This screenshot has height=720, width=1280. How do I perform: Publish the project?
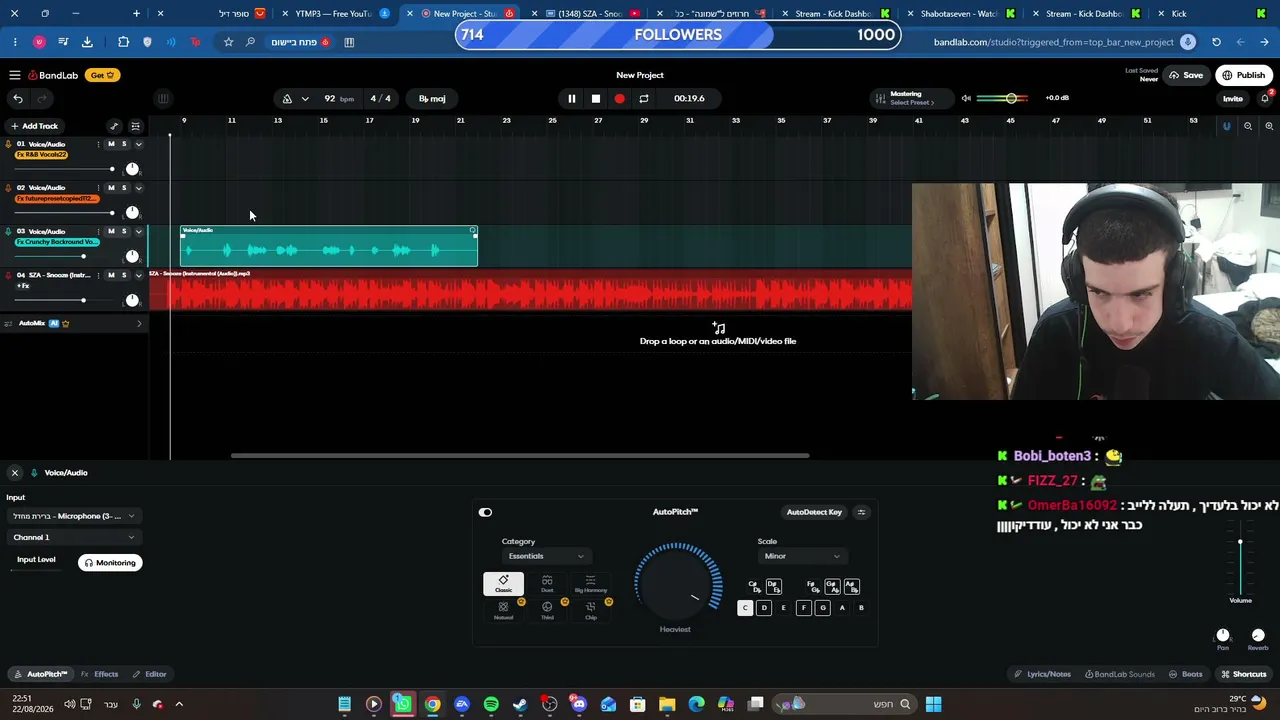[1244, 75]
